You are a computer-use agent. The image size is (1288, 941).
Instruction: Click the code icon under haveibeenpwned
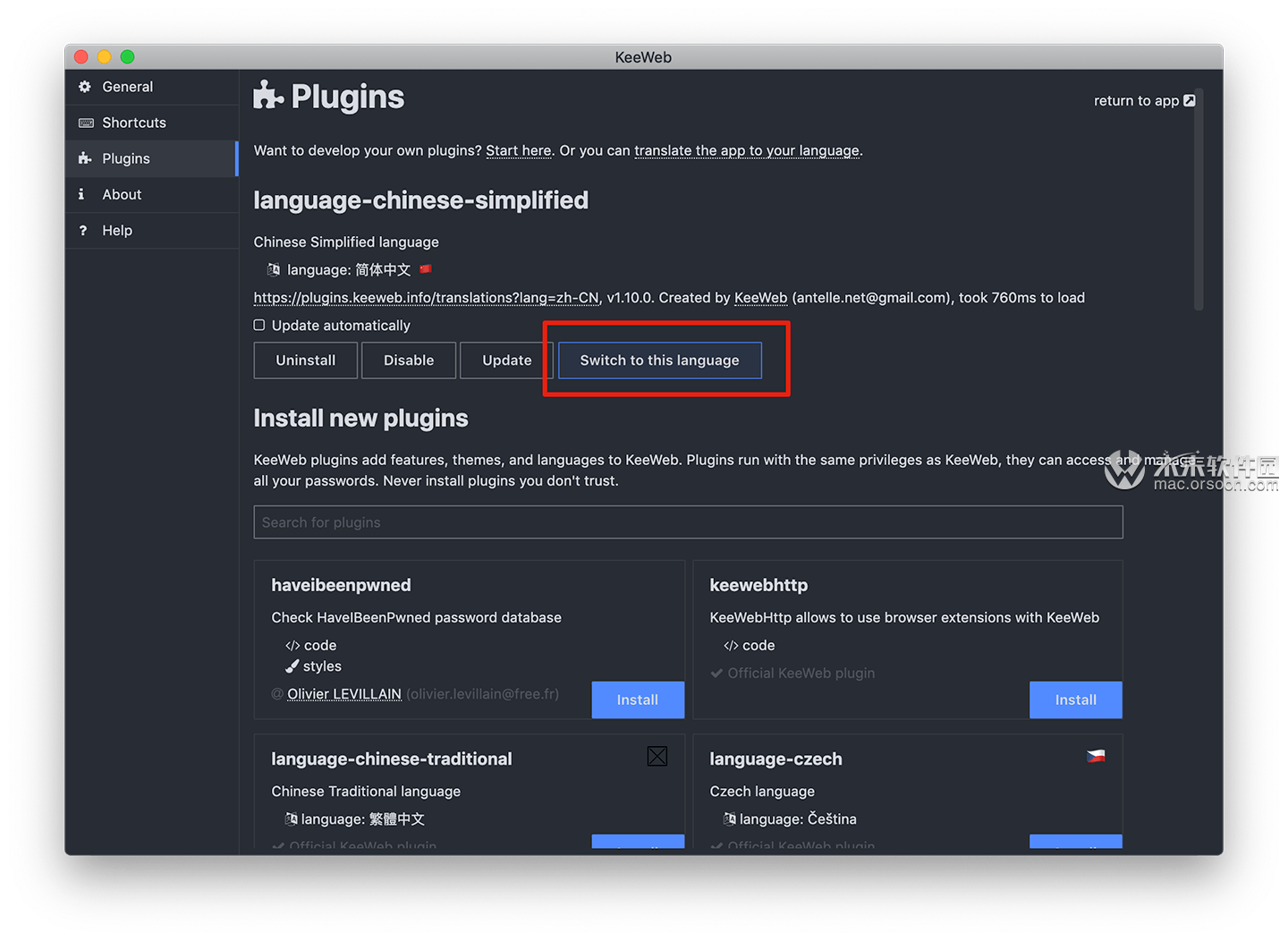click(x=292, y=646)
